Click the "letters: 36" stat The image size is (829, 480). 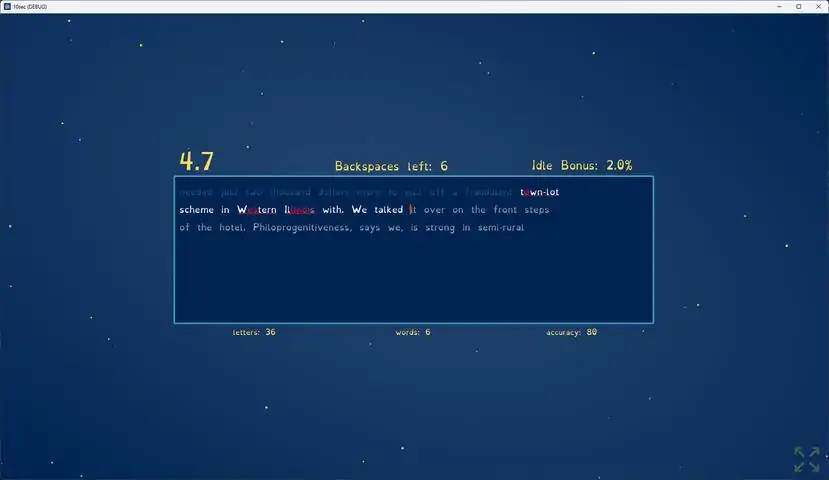tap(254, 332)
